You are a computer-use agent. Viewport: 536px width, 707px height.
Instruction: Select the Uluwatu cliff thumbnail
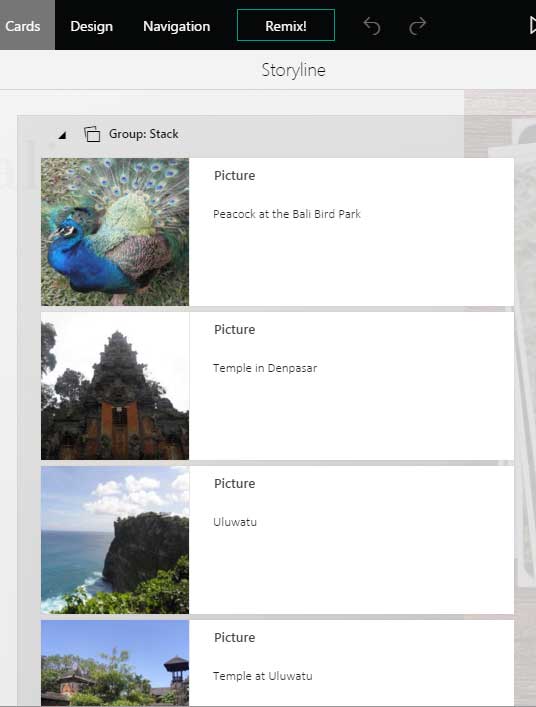pos(115,540)
